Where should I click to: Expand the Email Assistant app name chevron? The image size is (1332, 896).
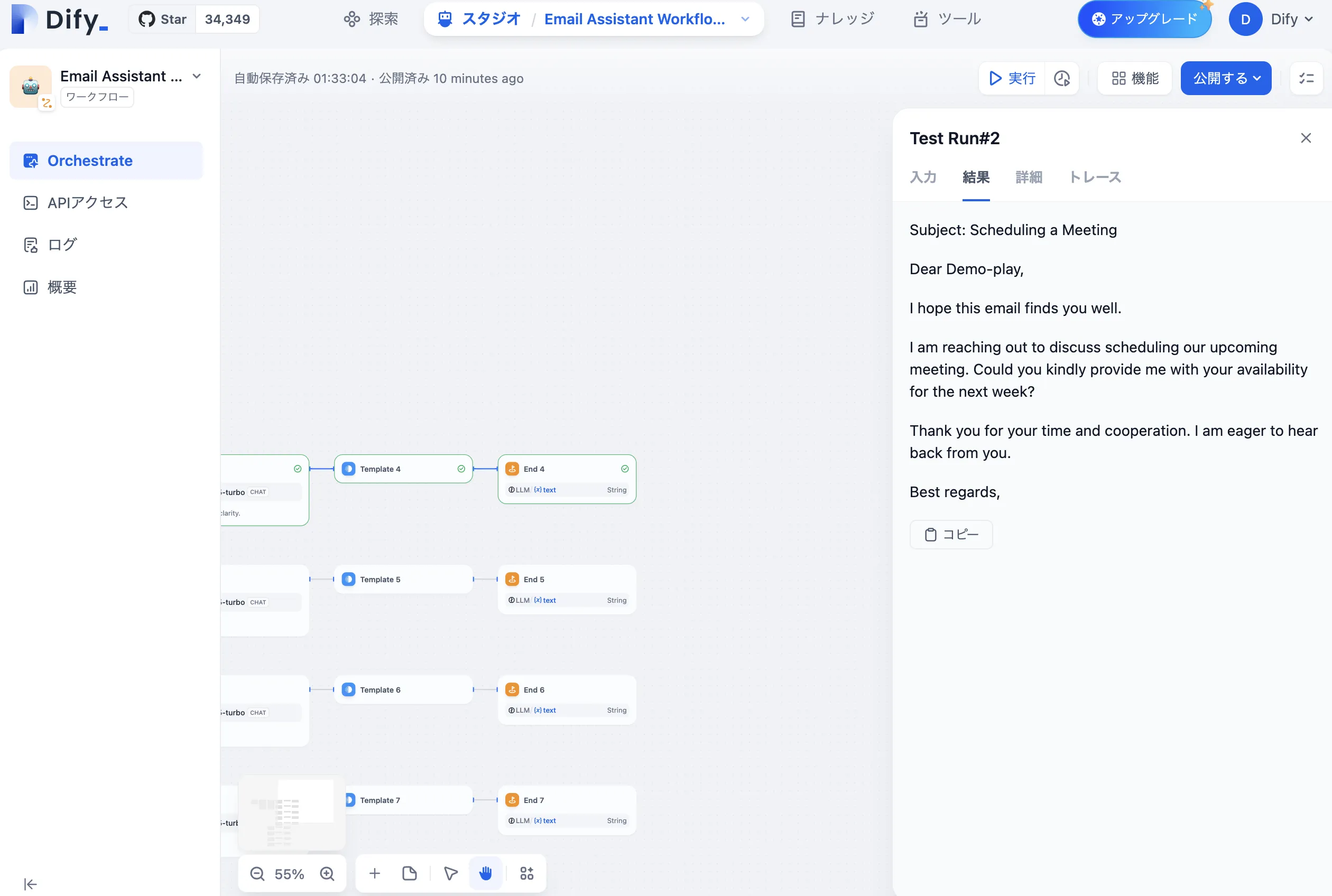[x=197, y=76]
